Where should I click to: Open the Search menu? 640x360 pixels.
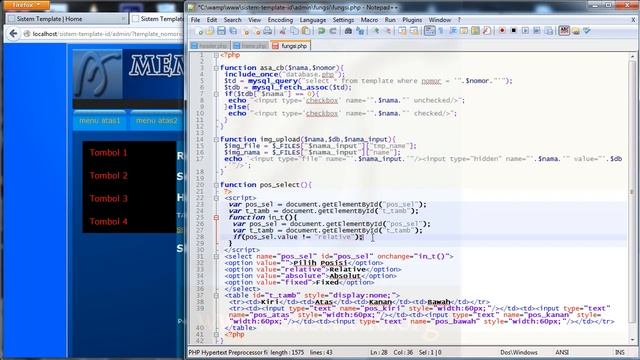[x=232, y=20]
